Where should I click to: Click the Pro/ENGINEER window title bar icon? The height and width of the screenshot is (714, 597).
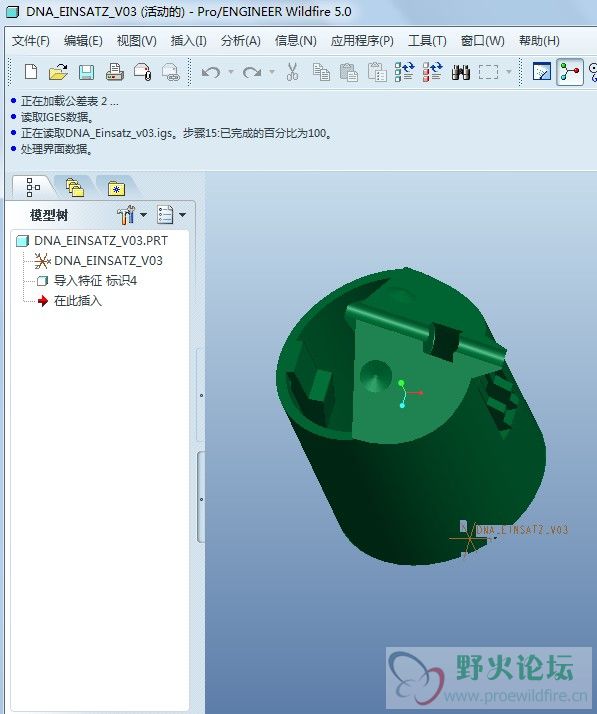click(x=12, y=11)
